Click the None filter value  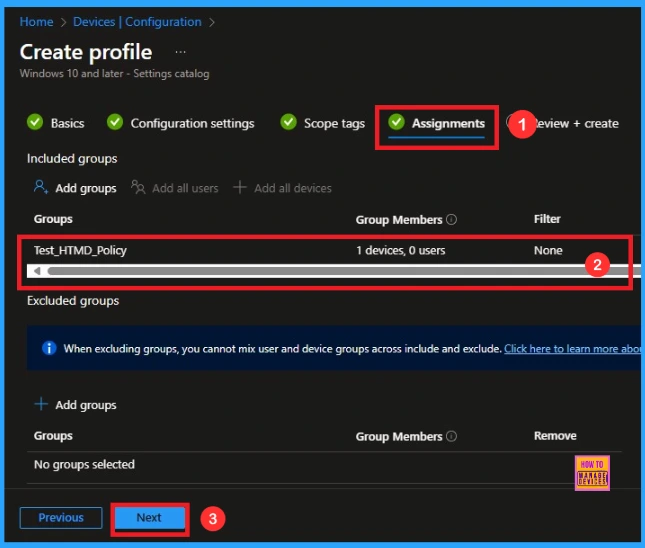pyautogui.click(x=548, y=251)
